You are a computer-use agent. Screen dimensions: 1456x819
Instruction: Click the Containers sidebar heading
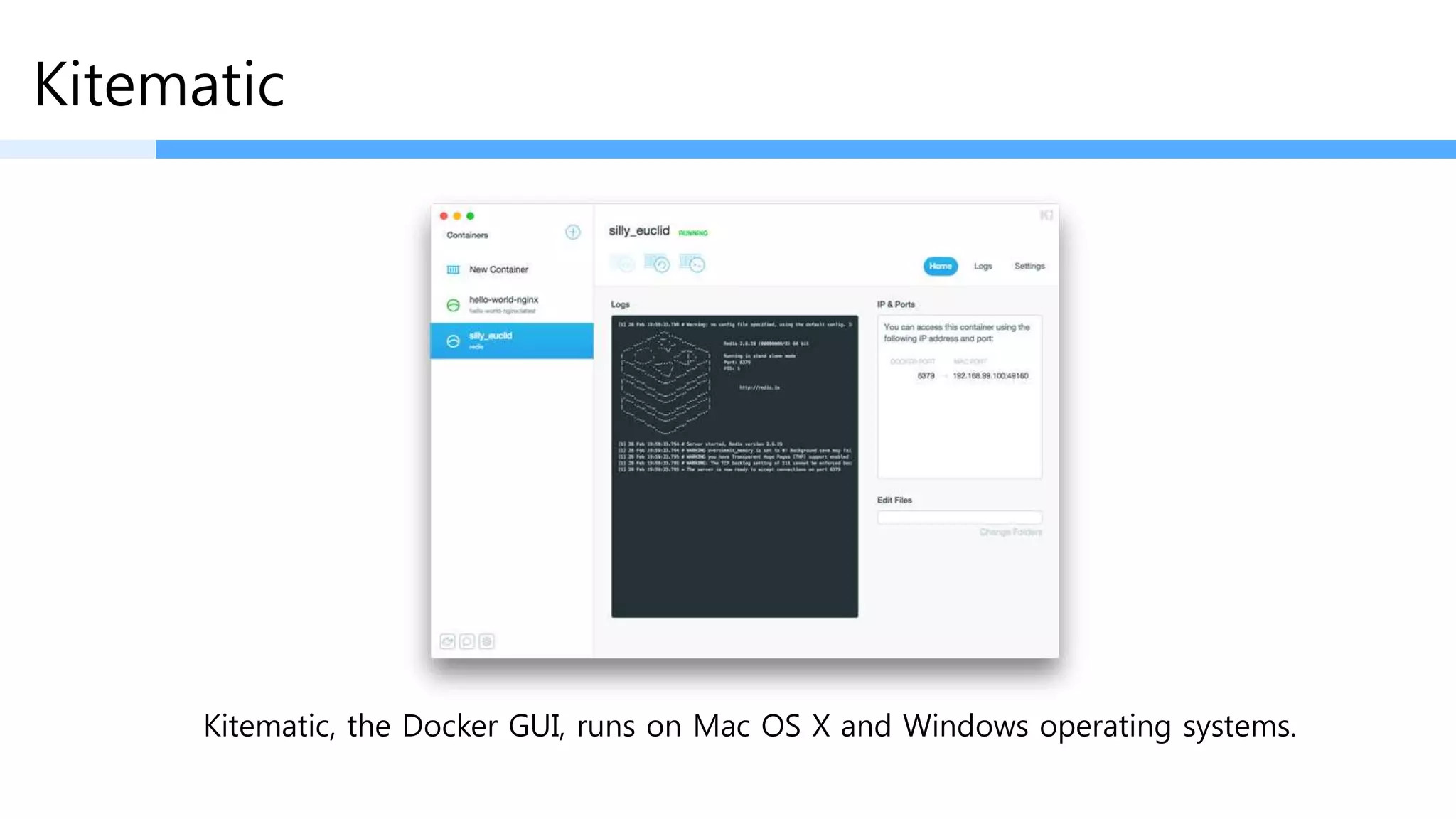(467, 235)
